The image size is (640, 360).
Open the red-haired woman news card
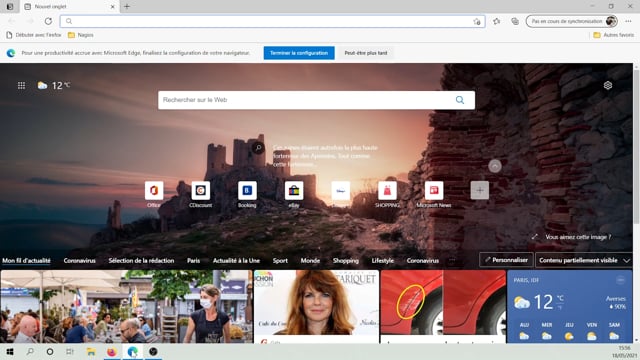(316, 306)
